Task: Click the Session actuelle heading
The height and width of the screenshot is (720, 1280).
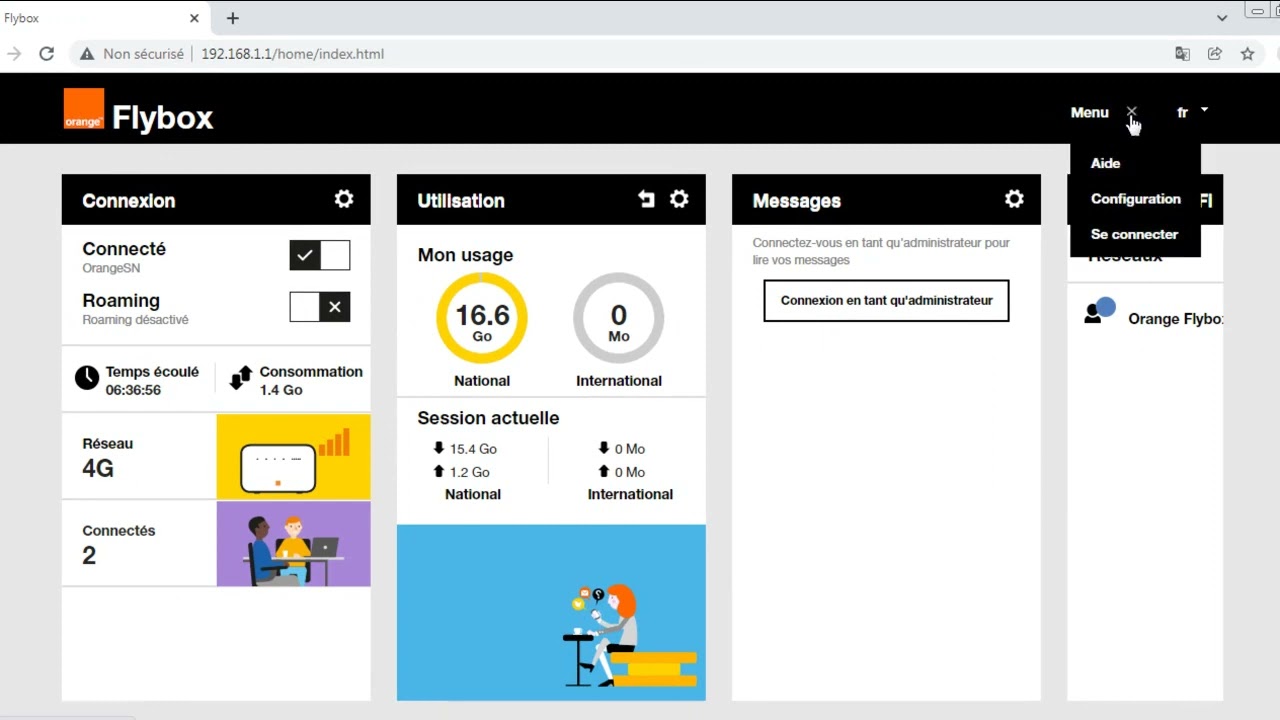Action: point(488,418)
